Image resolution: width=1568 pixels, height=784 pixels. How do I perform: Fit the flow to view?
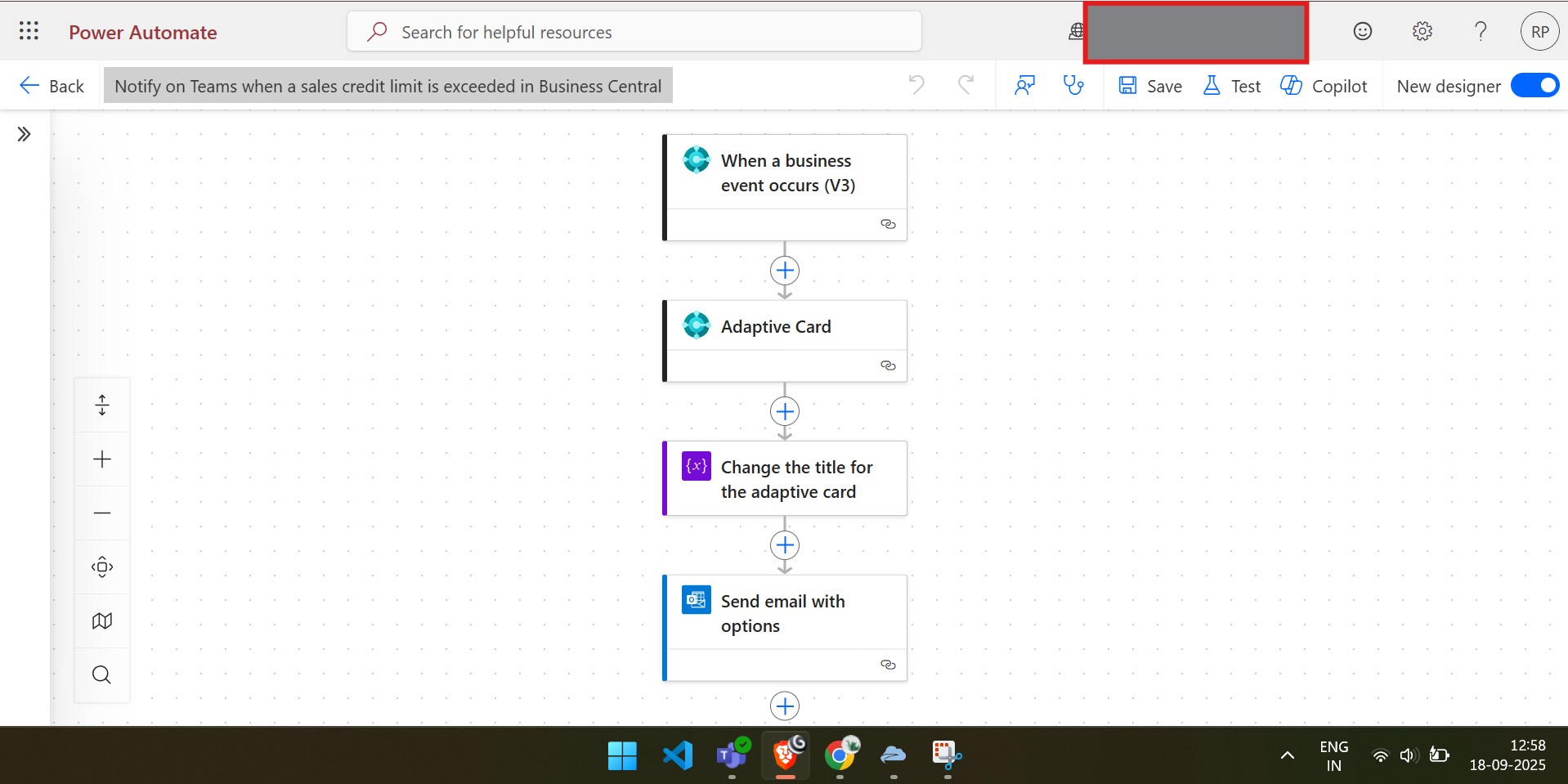pyautogui.click(x=102, y=567)
